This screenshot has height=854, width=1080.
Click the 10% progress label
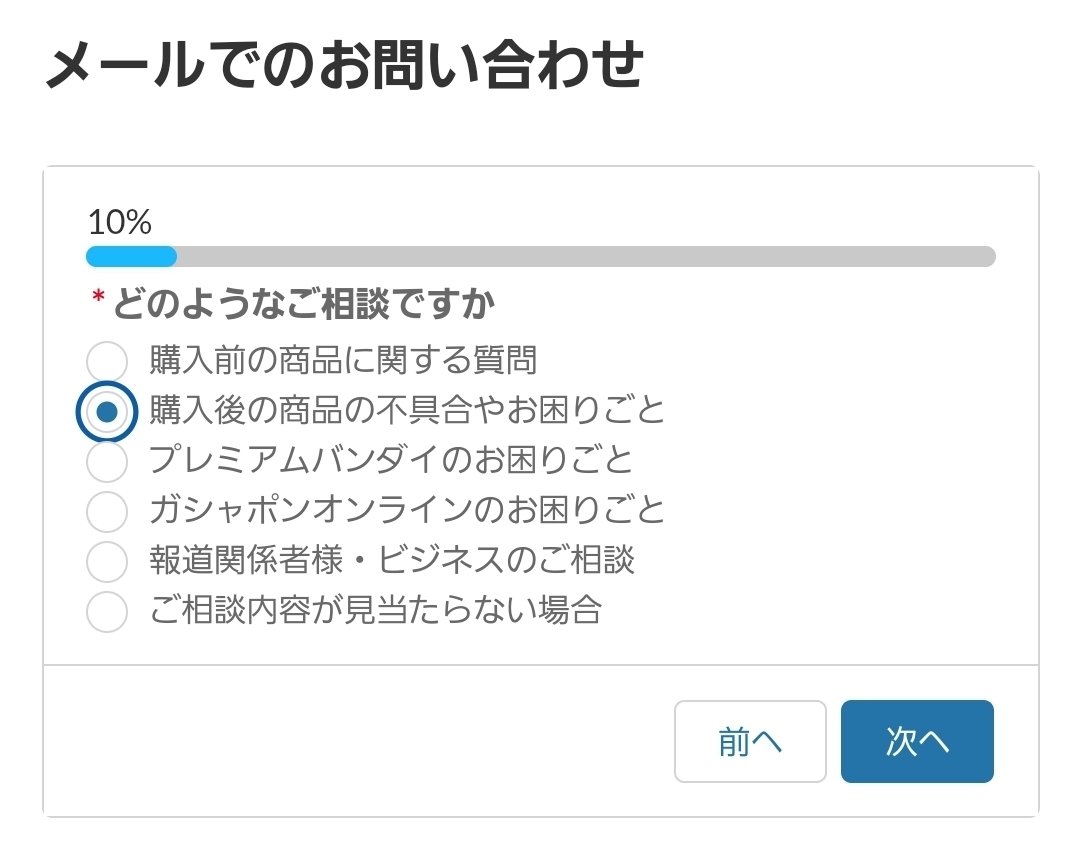pyautogui.click(x=120, y=222)
